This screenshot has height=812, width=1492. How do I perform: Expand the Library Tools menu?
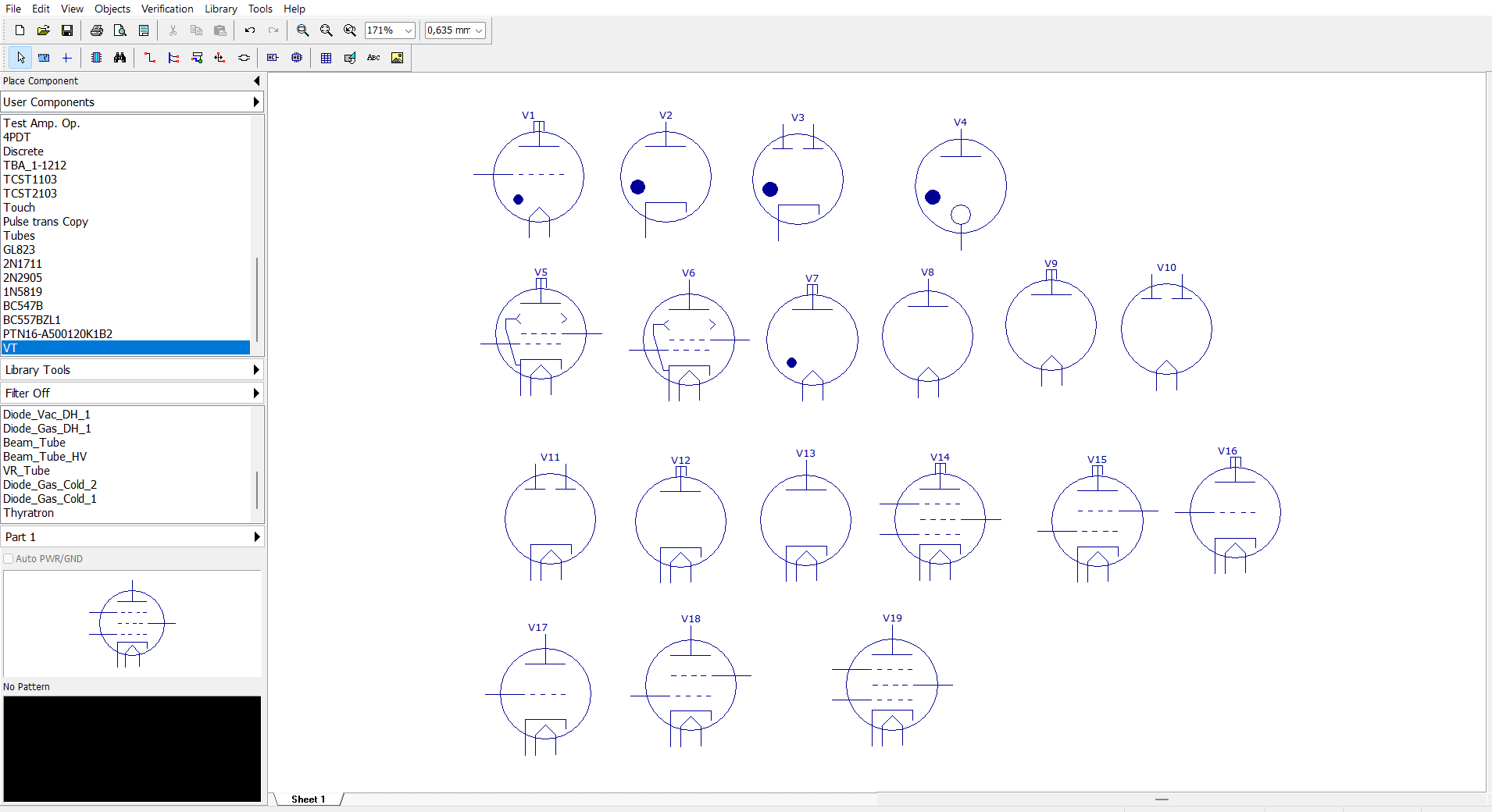[132, 370]
